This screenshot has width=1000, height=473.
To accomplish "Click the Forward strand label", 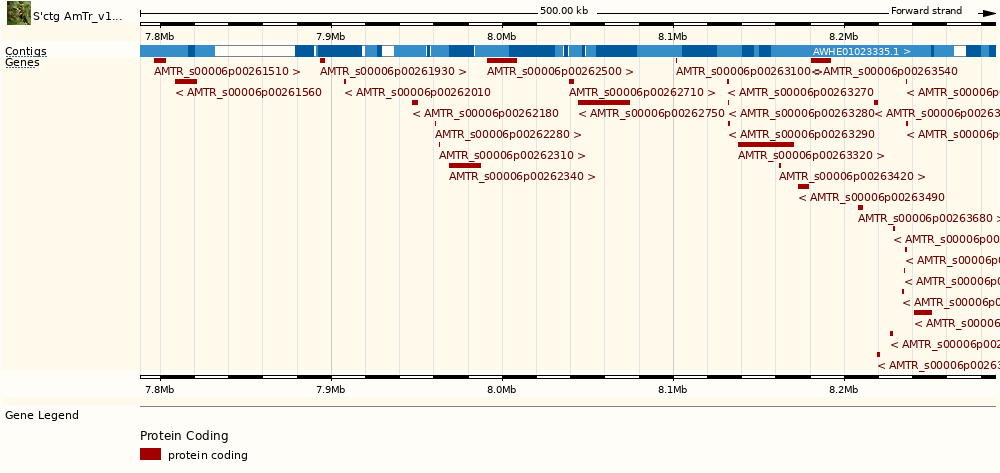I will (x=926, y=11).
